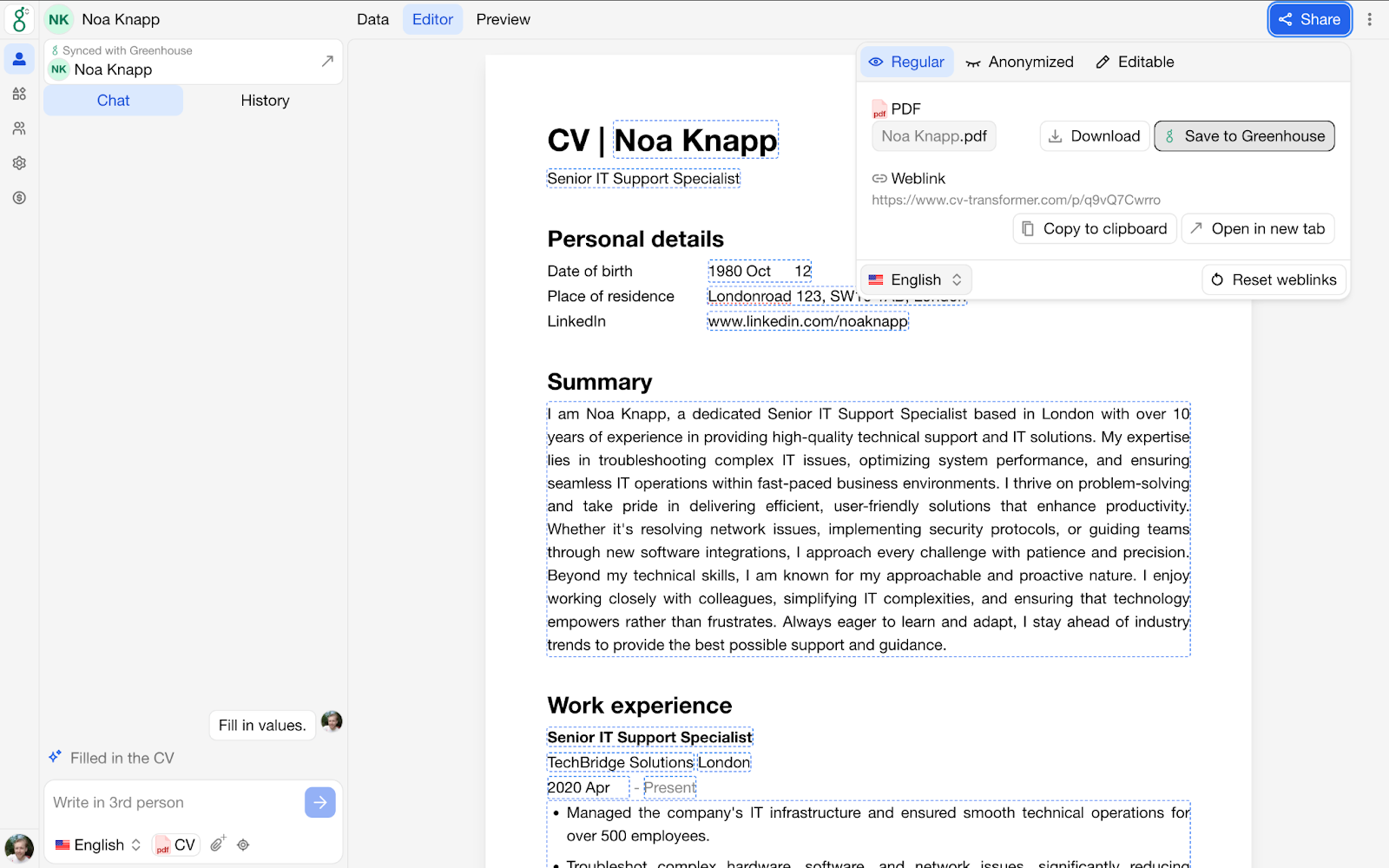
Task: Click the Present end date field
Action: [669, 787]
